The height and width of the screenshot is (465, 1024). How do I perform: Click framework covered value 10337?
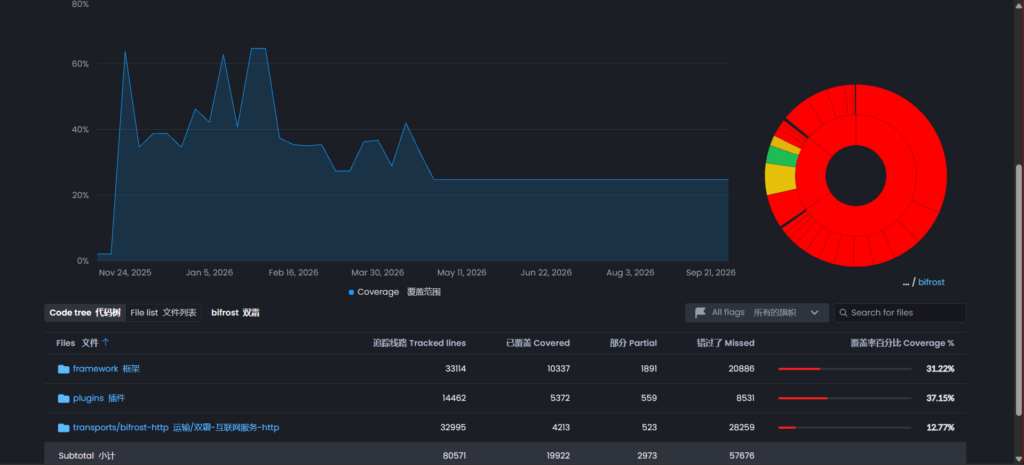pos(558,369)
